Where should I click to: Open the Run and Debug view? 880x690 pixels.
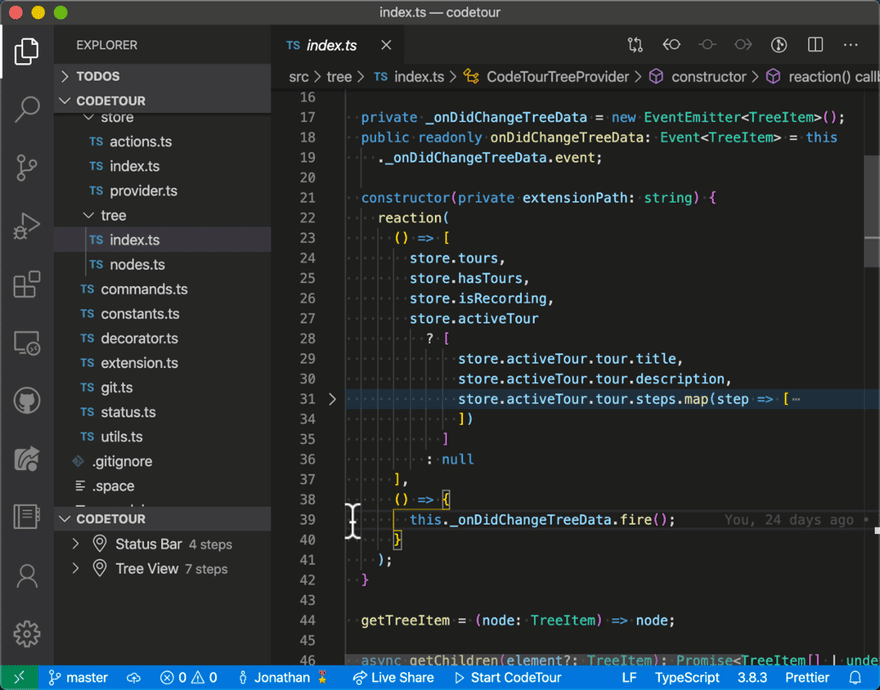tap(26, 226)
